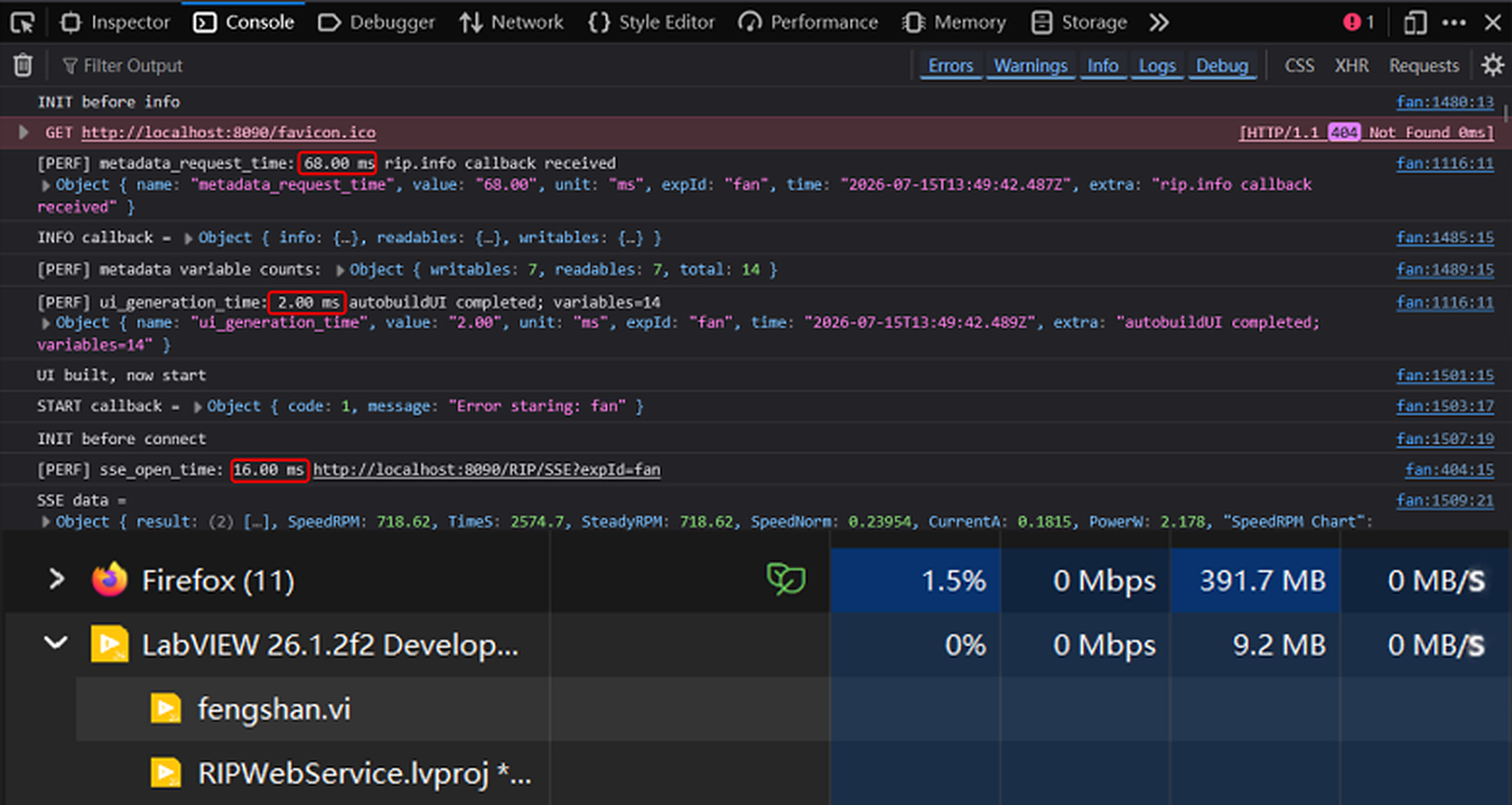Screen dimensions: 1512x805
Task: Toggle the Warnings filter
Action: tap(1031, 66)
